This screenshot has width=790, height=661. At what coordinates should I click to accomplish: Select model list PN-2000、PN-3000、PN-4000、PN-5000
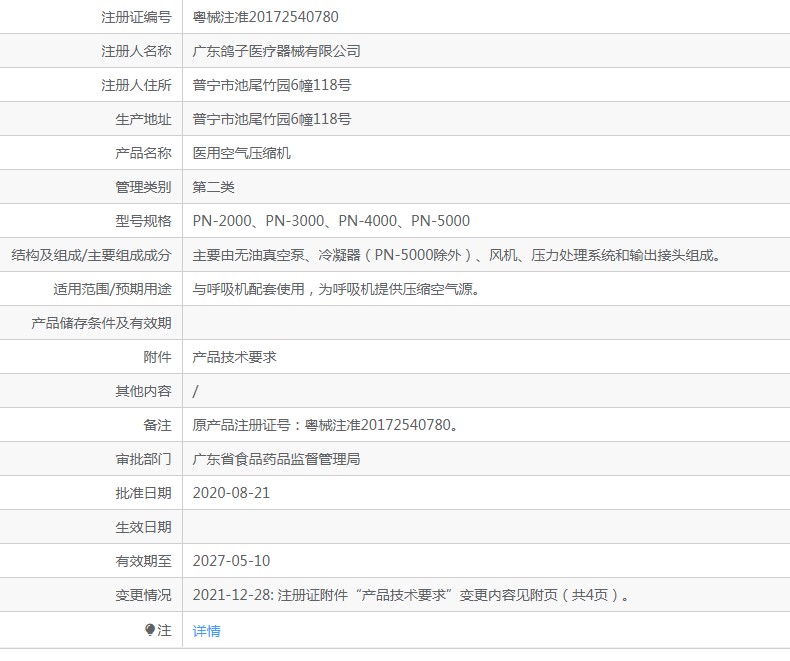click(331, 221)
